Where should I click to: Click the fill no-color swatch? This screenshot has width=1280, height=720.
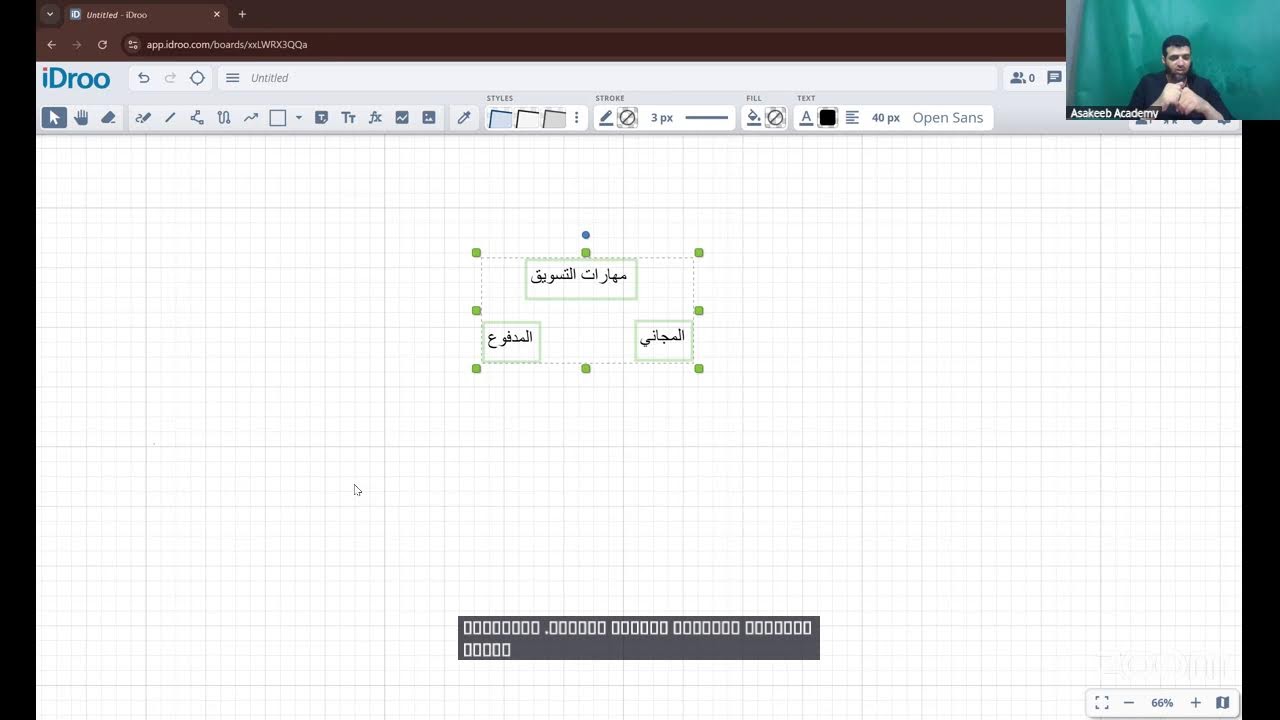coord(775,117)
